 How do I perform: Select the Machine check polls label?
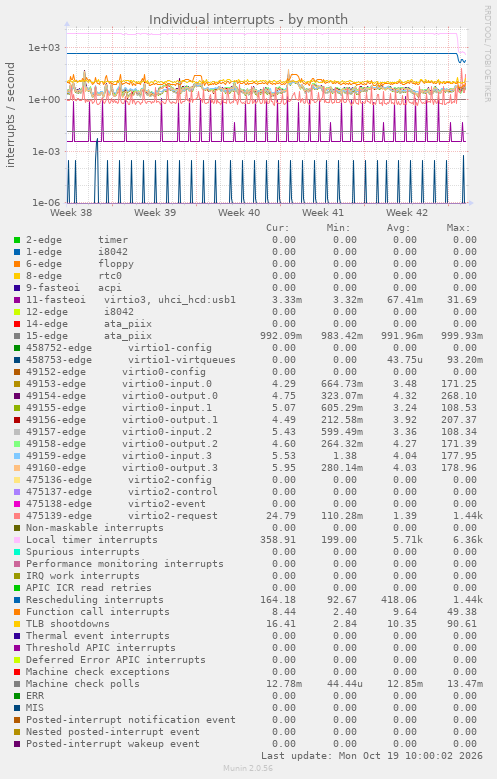[x=83, y=684]
